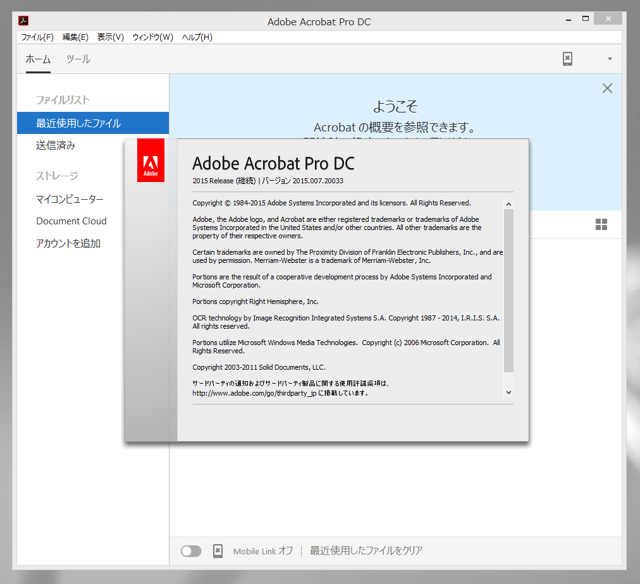
Task: Click the about dialog scrollbar thumb
Action: [508, 291]
